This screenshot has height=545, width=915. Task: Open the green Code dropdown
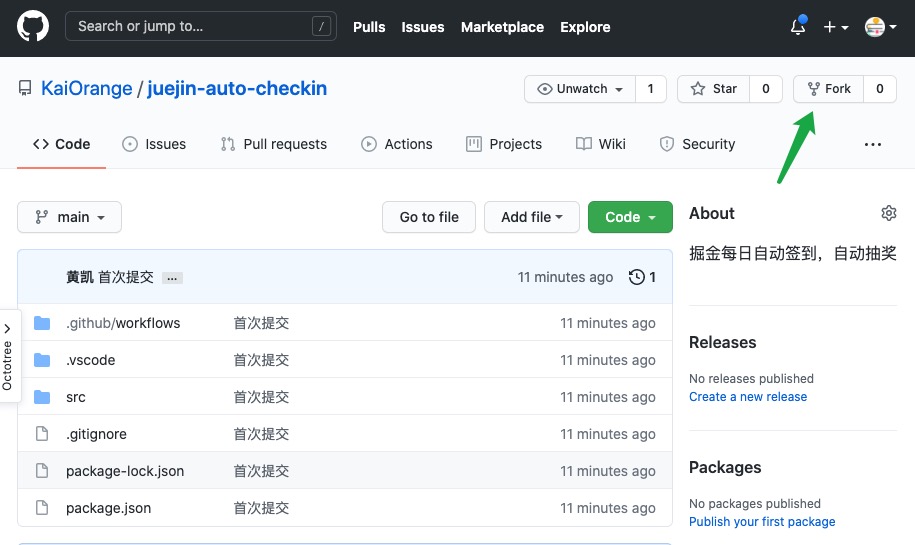[630, 217]
